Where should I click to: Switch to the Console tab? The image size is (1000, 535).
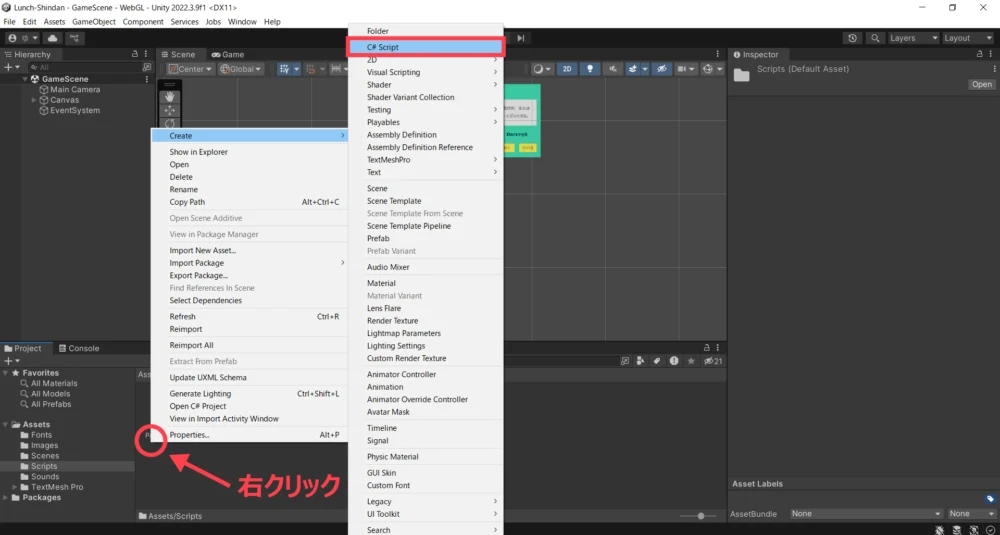point(79,348)
